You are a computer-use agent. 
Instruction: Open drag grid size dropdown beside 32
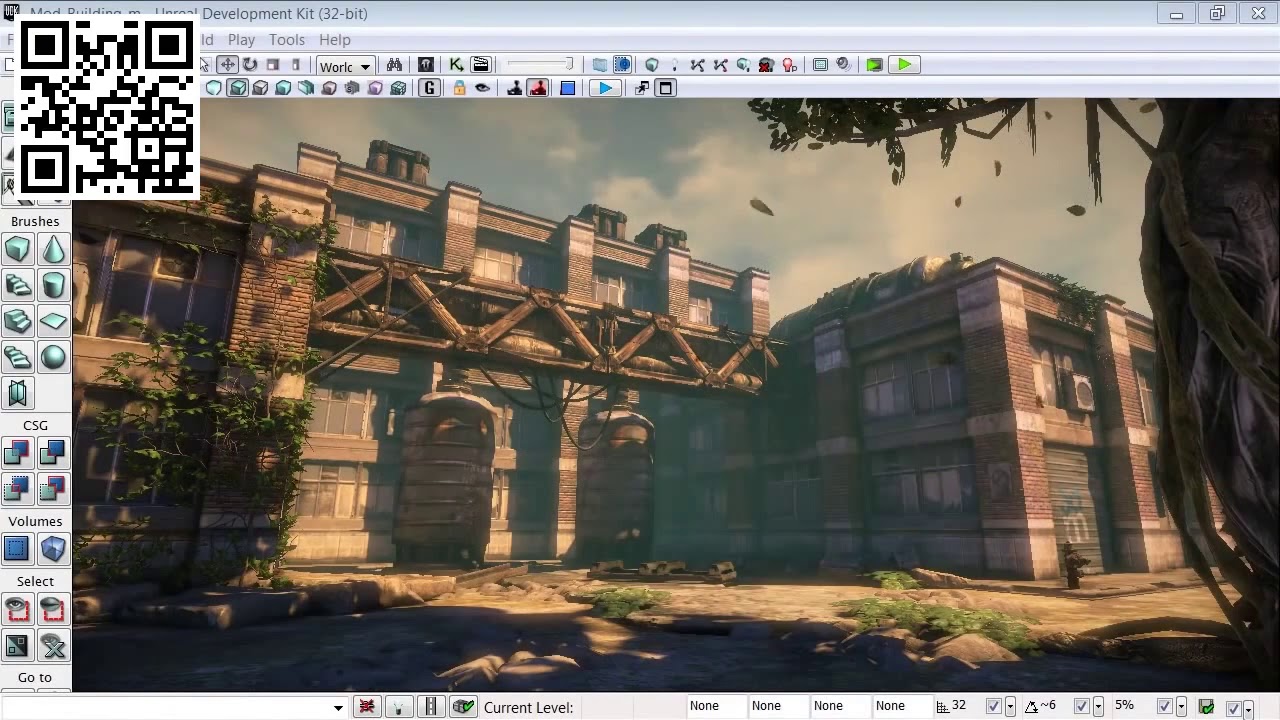click(x=1010, y=707)
